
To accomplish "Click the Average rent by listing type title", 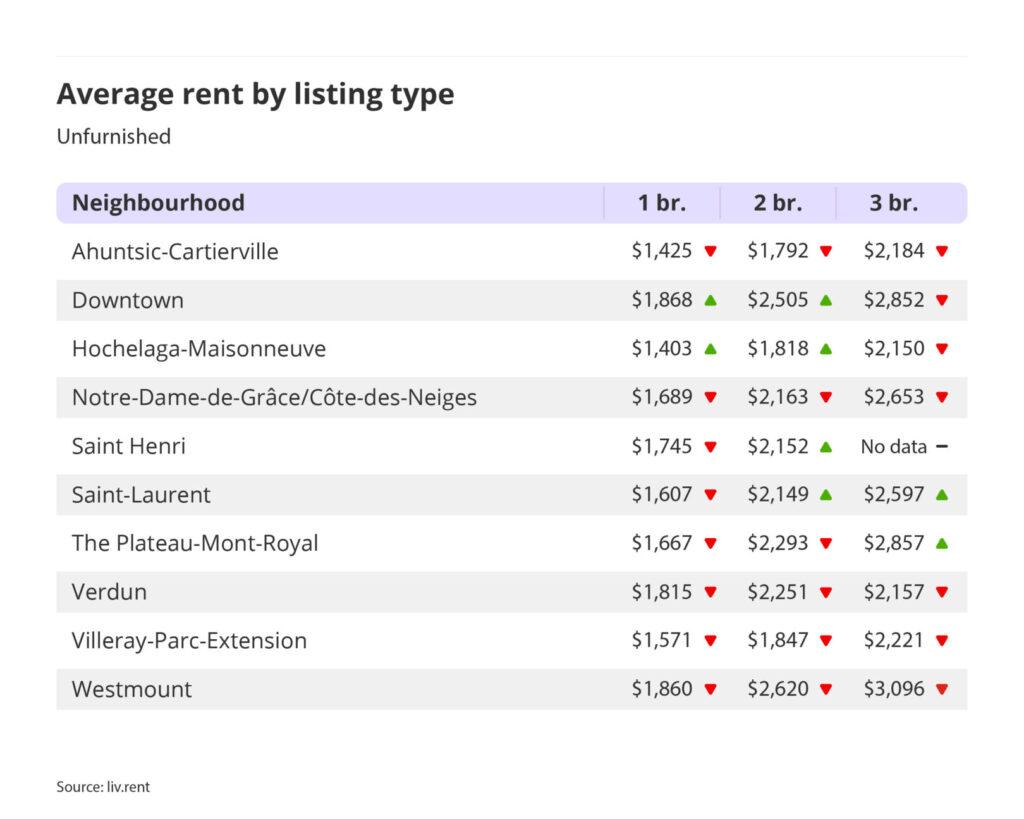I will pyautogui.click(x=255, y=94).
